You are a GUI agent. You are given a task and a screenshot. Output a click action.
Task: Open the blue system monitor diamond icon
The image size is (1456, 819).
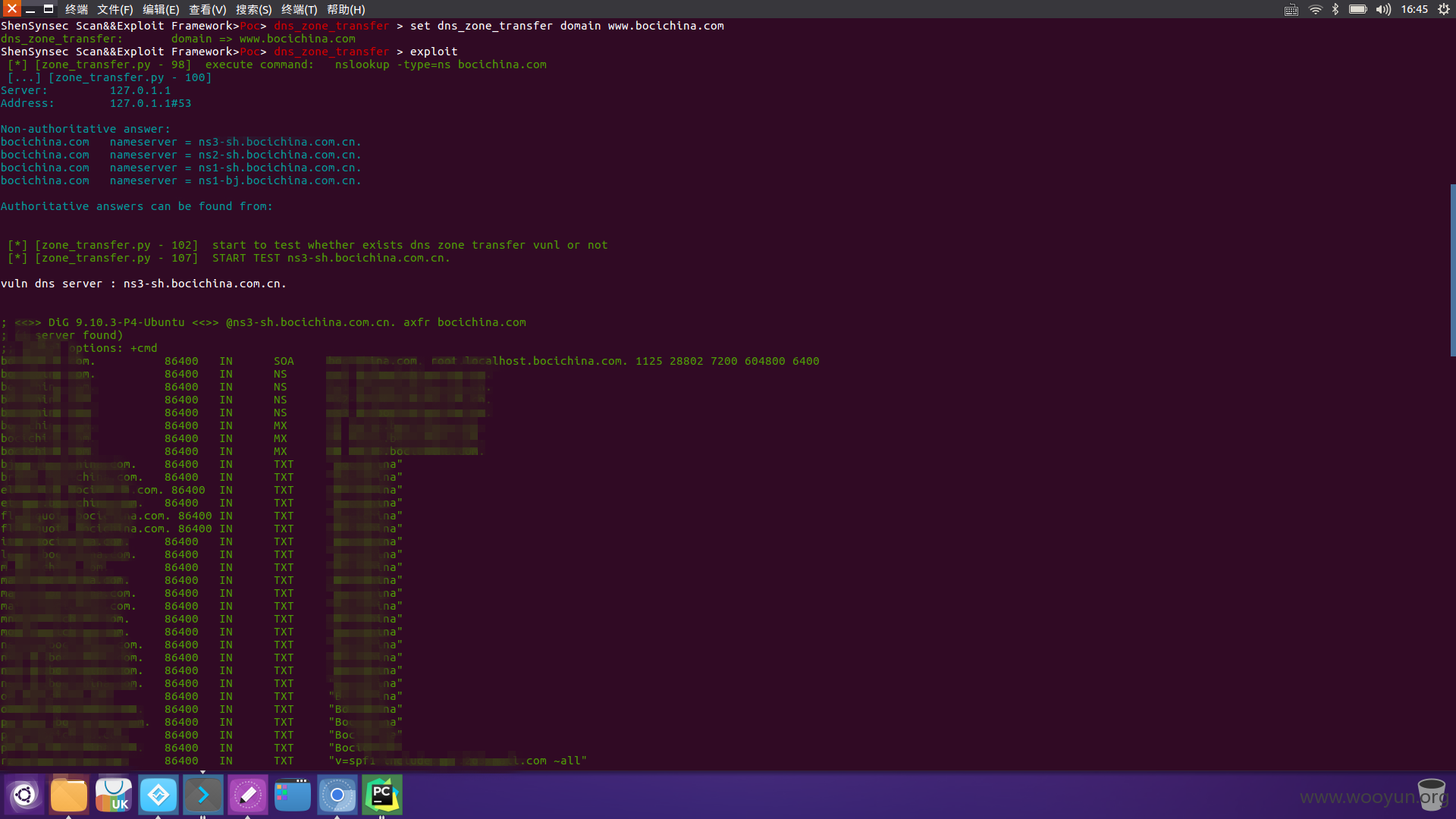pos(158,795)
